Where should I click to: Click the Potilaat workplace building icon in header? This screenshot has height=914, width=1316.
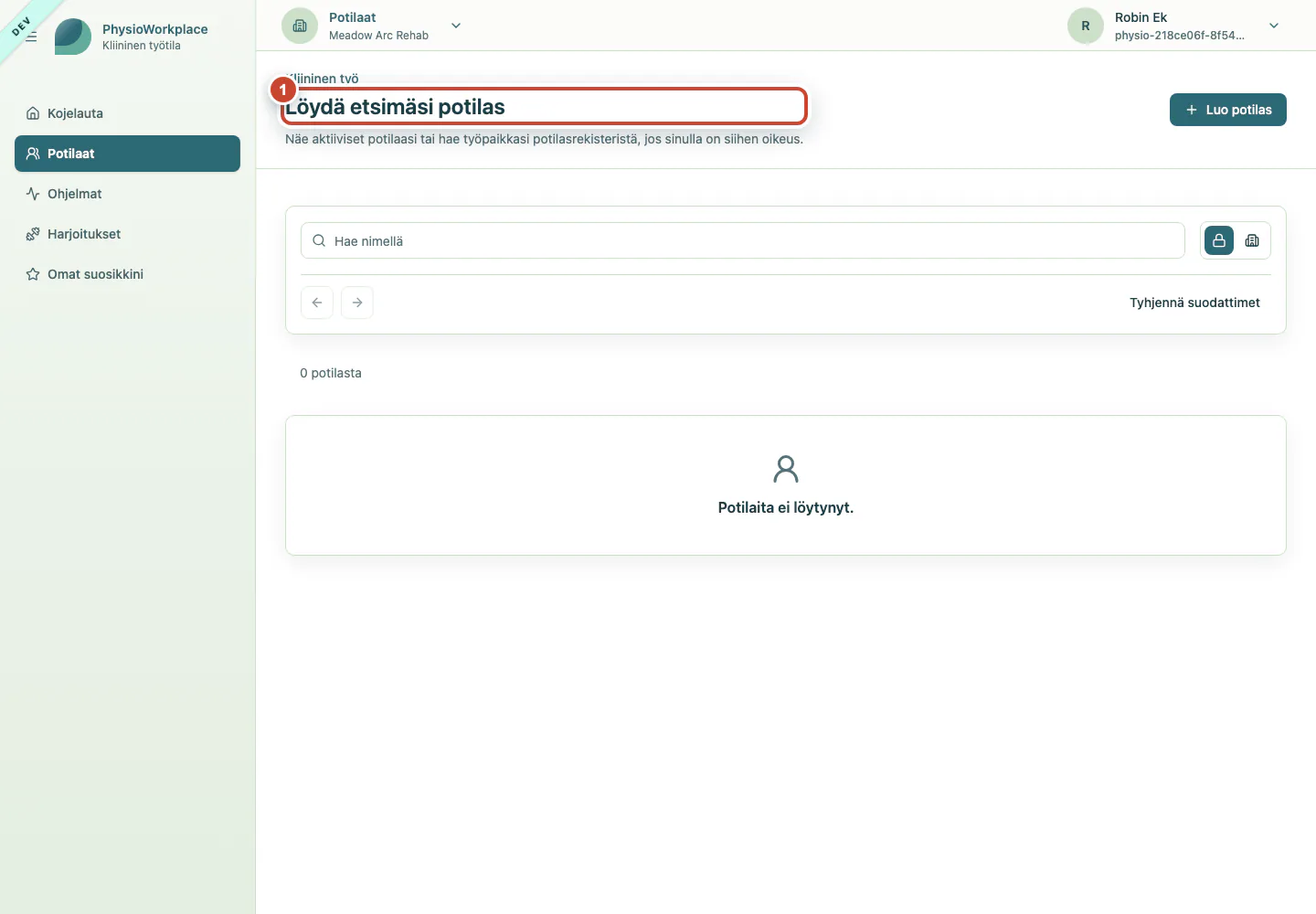coord(300,26)
